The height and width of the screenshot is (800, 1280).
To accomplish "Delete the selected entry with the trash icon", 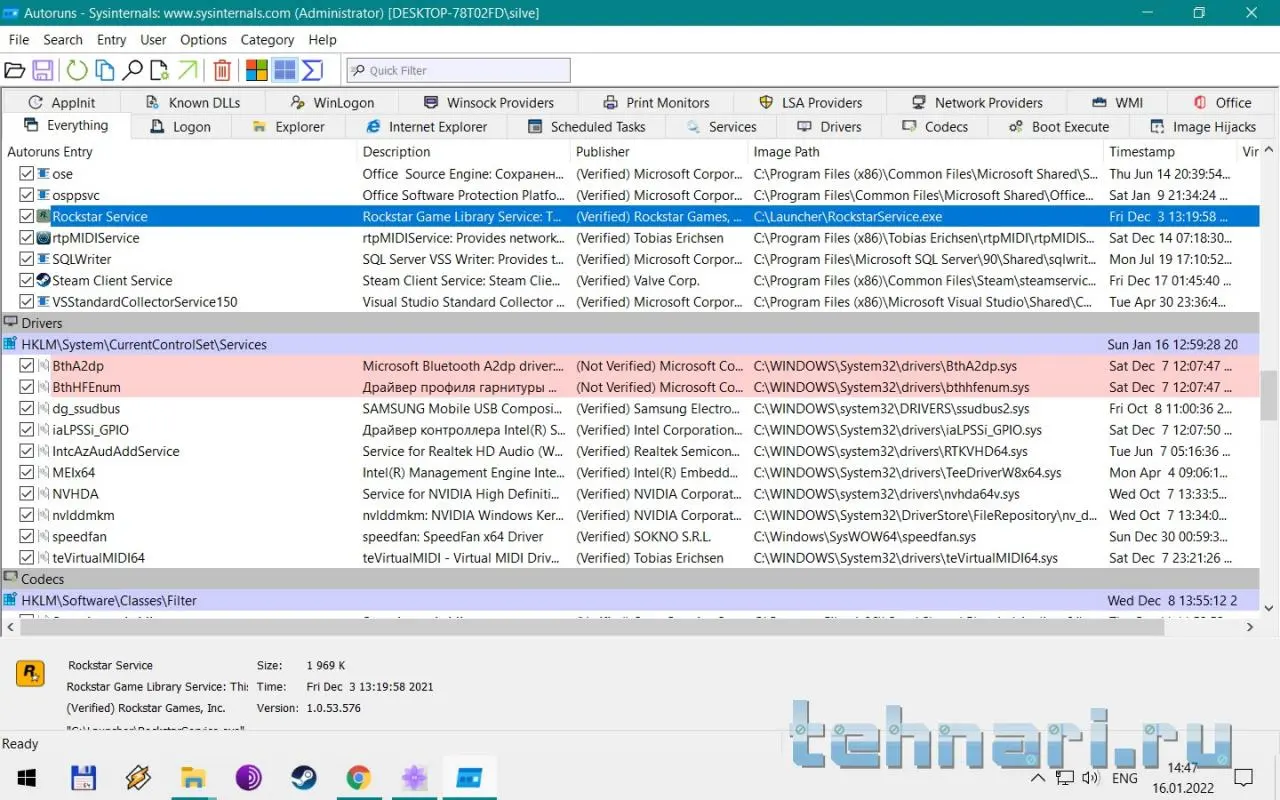I will (222, 70).
